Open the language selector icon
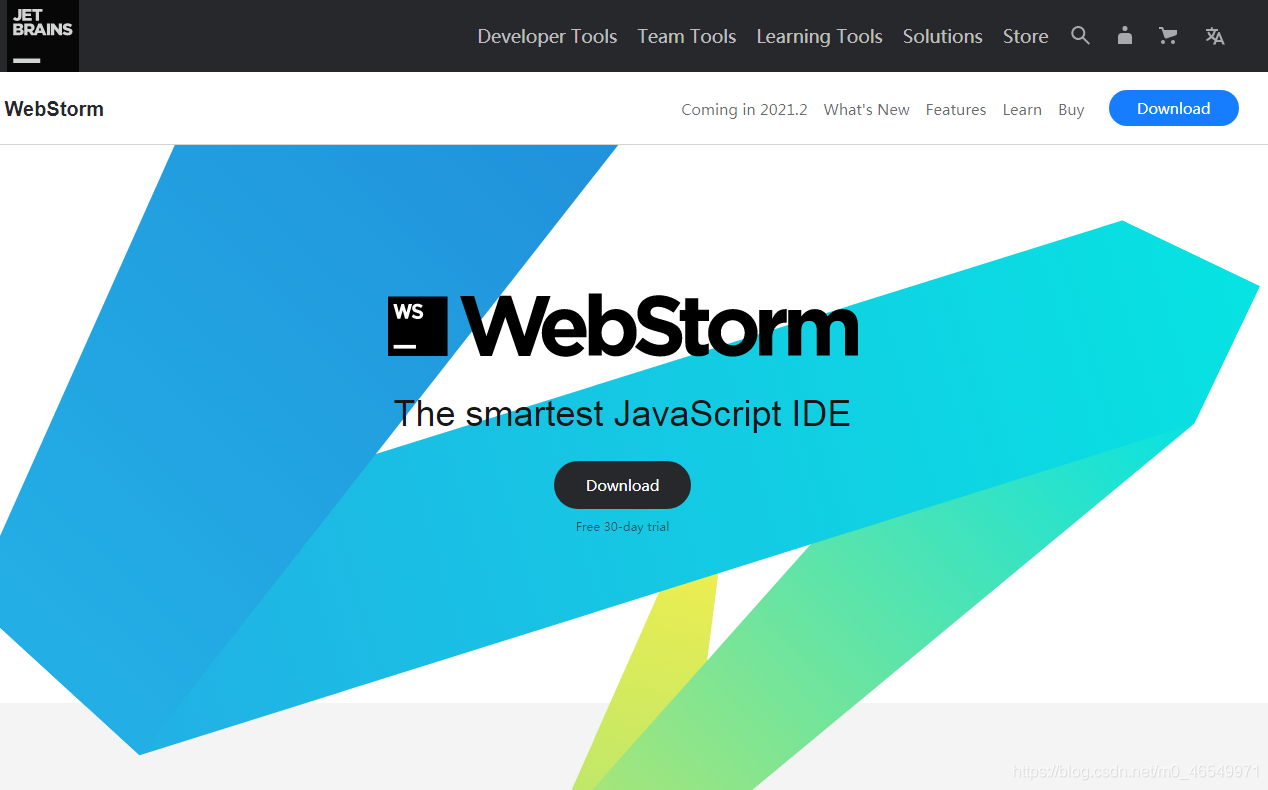This screenshot has width=1268, height=790. [1214, 36]
